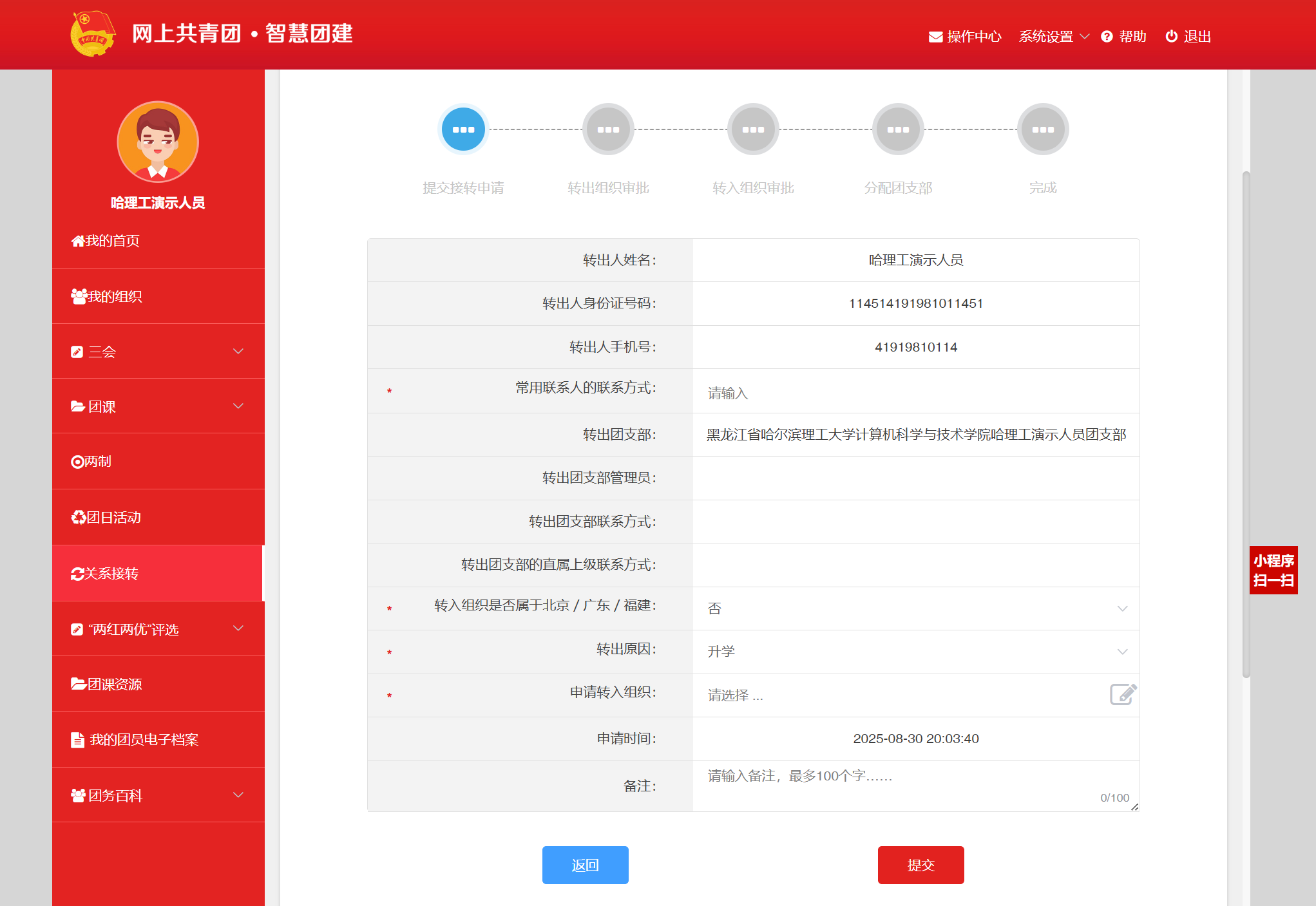Click the 常用联系人的联系方式 input field
The width and height of the screenshot is (1316, 906).
(915, 393)
